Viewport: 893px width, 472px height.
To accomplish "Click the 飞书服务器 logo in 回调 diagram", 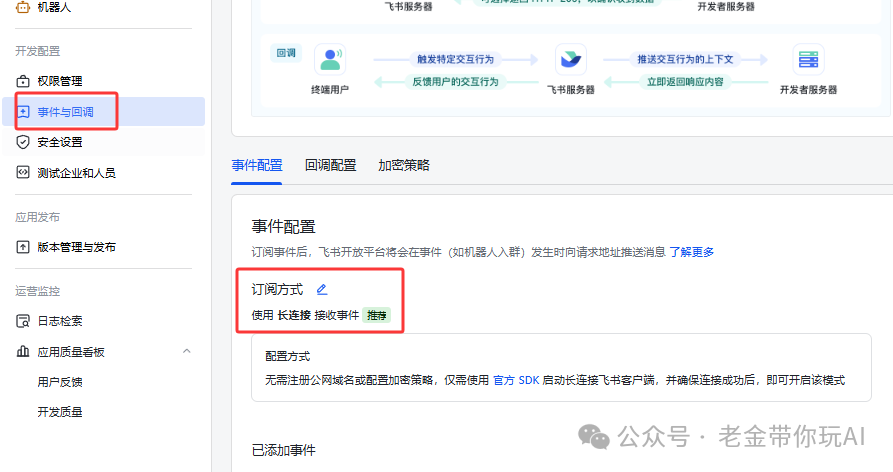I will [x=571, y=59].
